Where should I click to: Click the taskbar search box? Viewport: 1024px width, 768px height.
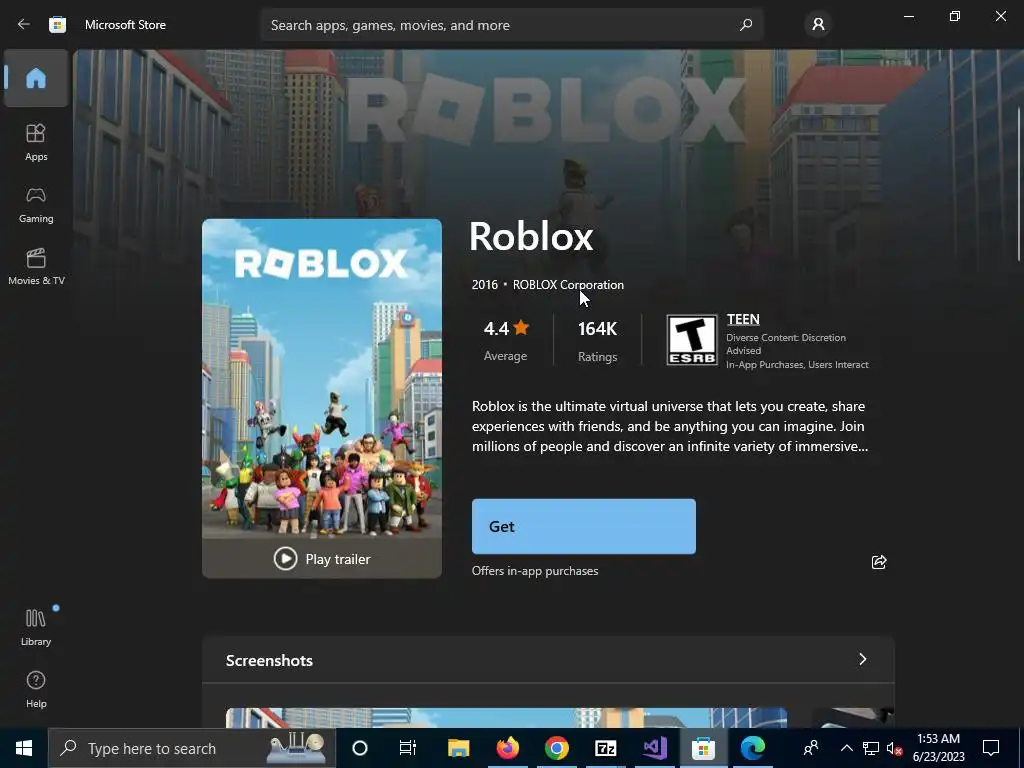192,748
